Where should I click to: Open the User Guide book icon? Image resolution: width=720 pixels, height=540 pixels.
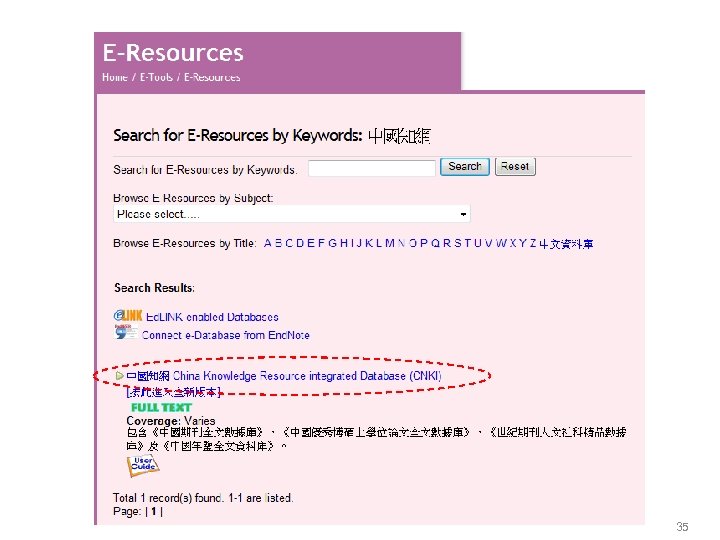[143, 466]
